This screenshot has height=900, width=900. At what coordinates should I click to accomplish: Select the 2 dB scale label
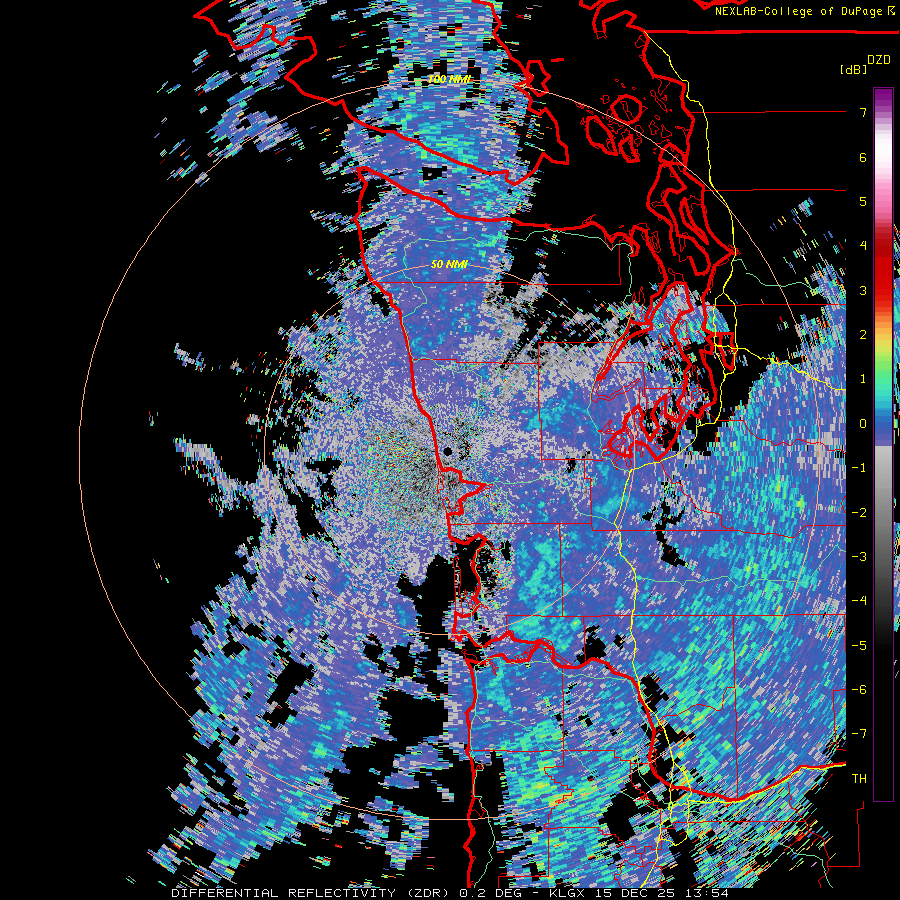863,335
